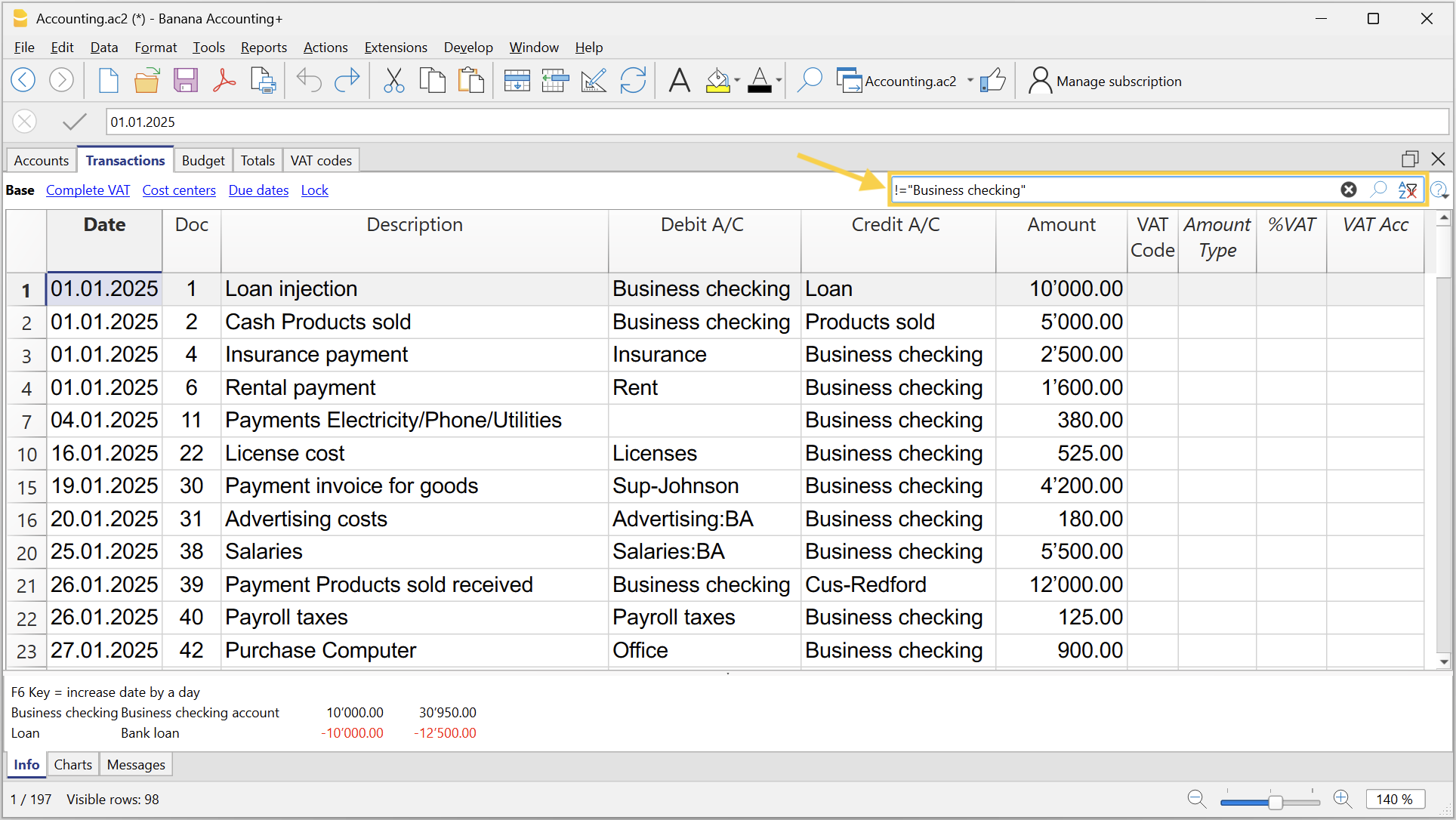Image resolution: width=1456 pixels, height=820 pixels.
Task: Click the Save file icon
Action: pos(185,80)
